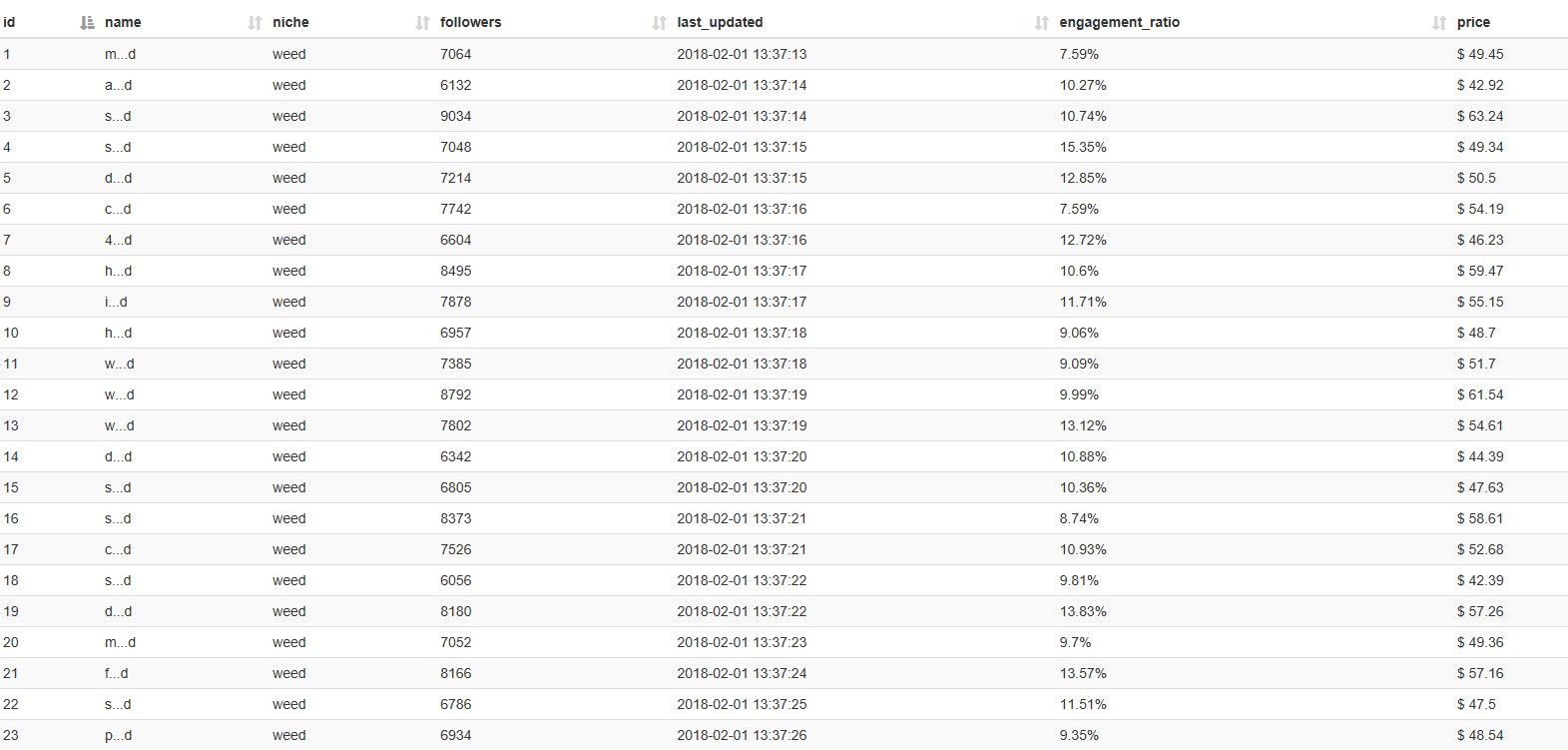Viewport: 1568px width, 750px height.
Task: Click the engagement_ratio header label
Action: tap(1120, 22)
